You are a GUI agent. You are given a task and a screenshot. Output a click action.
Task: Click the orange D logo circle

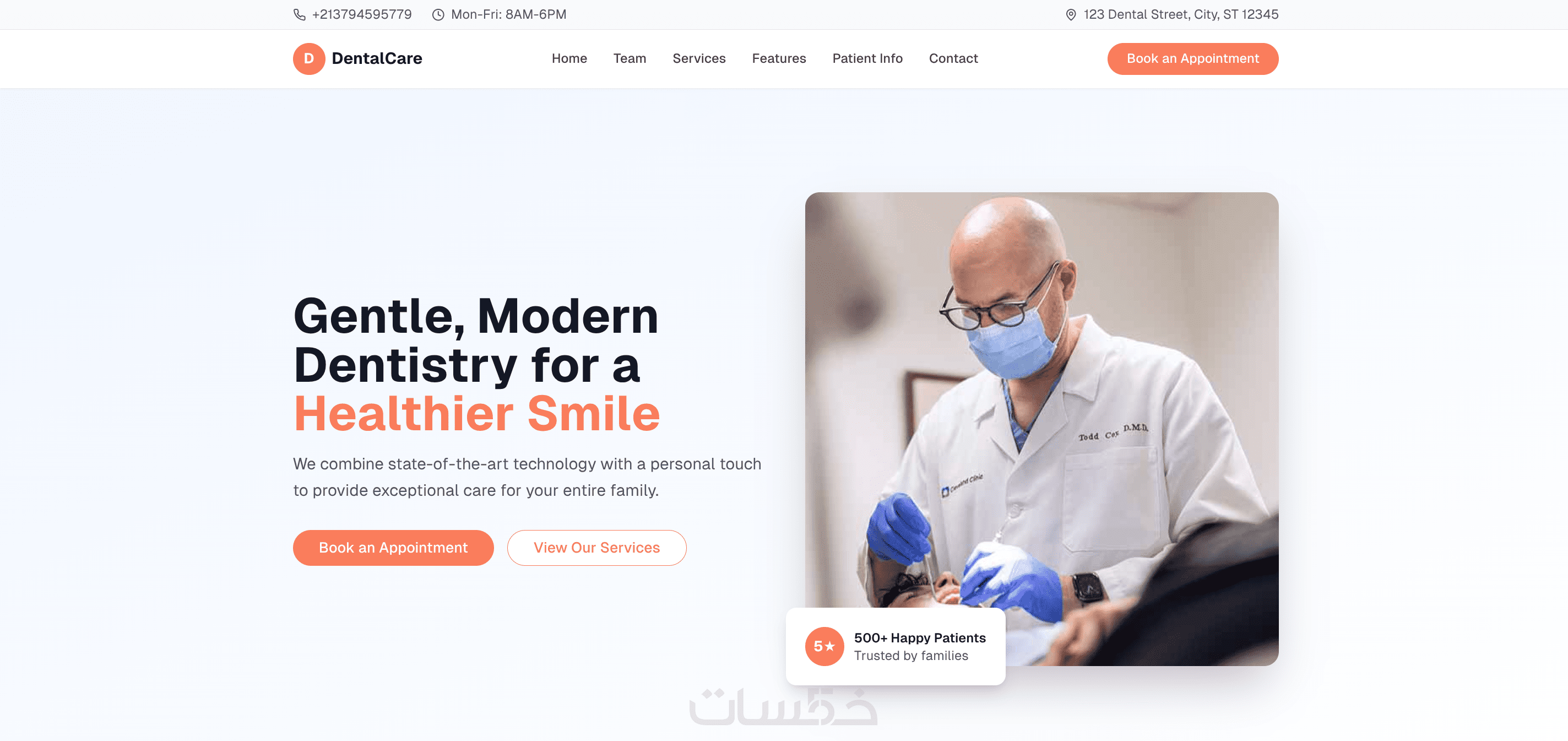pyautogui.click(x=308, y=58)
